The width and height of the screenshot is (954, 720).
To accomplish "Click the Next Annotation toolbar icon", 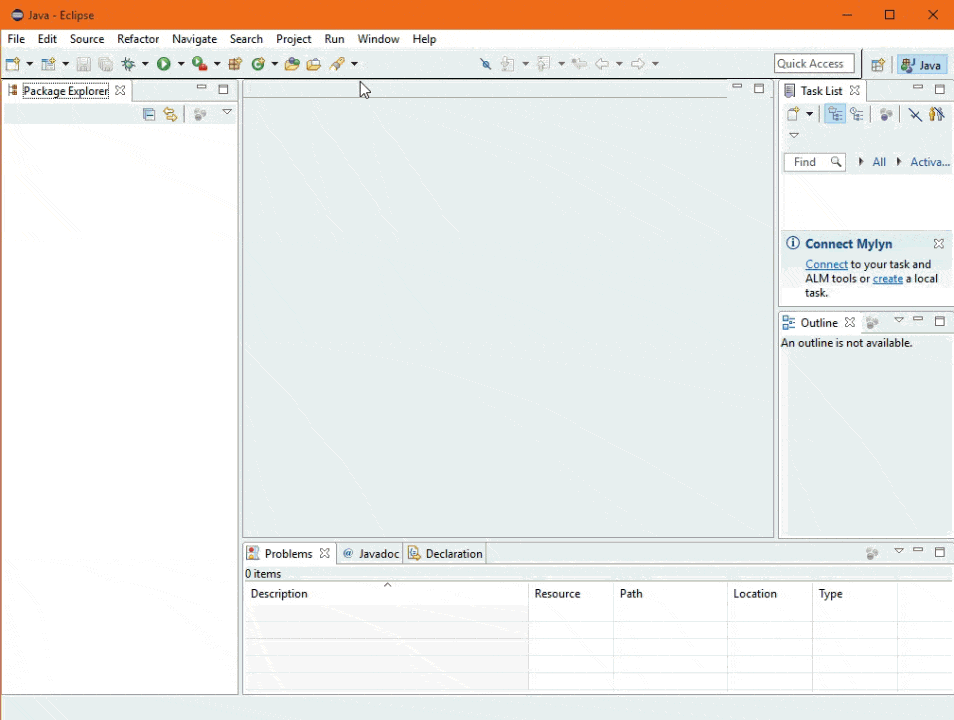I will click(x=507, y=64).
